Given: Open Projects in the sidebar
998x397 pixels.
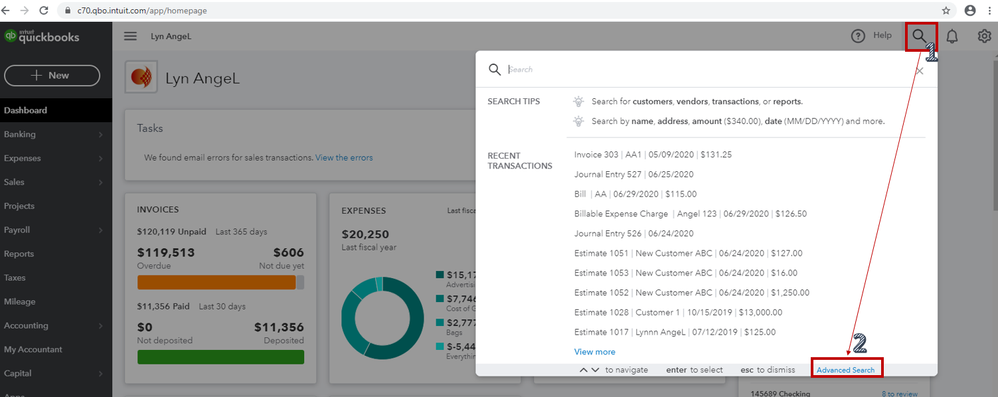Looking at the screenshot, I should tap(19, 206).
